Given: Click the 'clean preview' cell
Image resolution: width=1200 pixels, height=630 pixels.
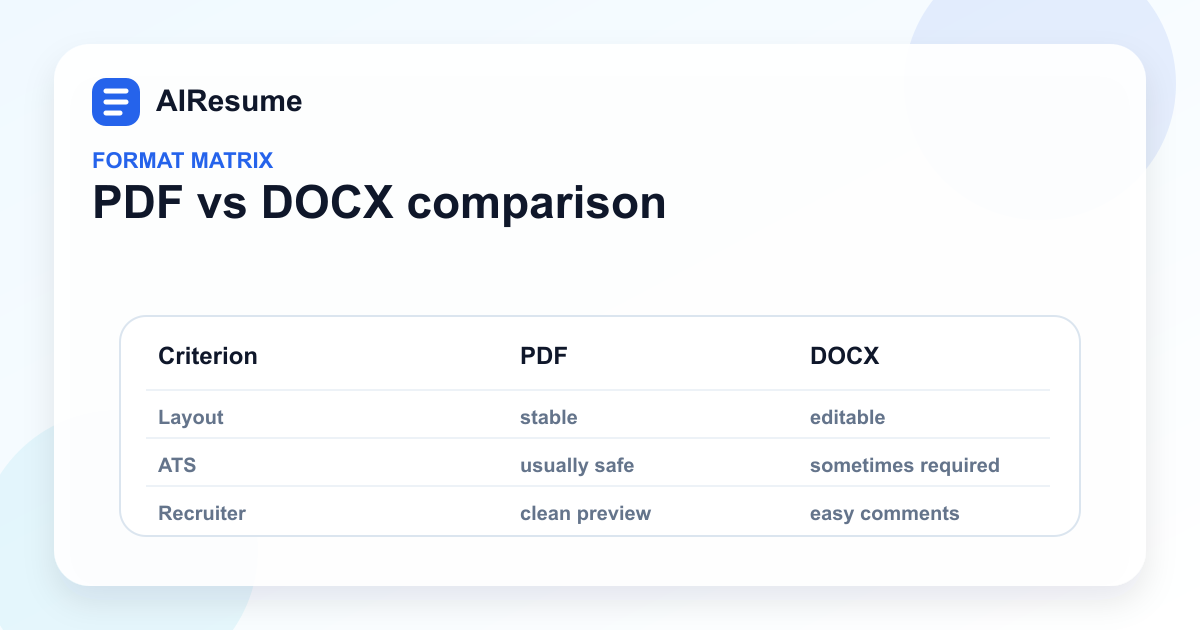Looking at the screenshot, I should pos(585,514).
